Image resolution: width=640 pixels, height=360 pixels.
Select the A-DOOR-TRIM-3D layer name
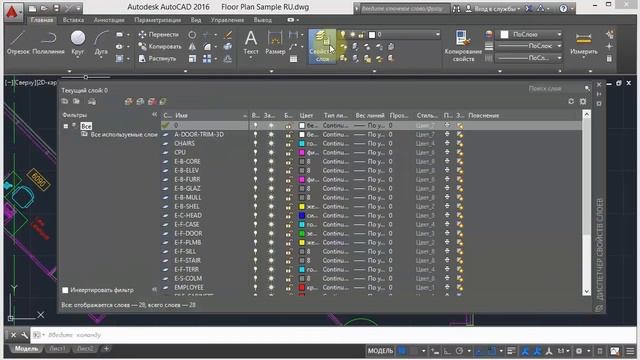pos(199,134)
